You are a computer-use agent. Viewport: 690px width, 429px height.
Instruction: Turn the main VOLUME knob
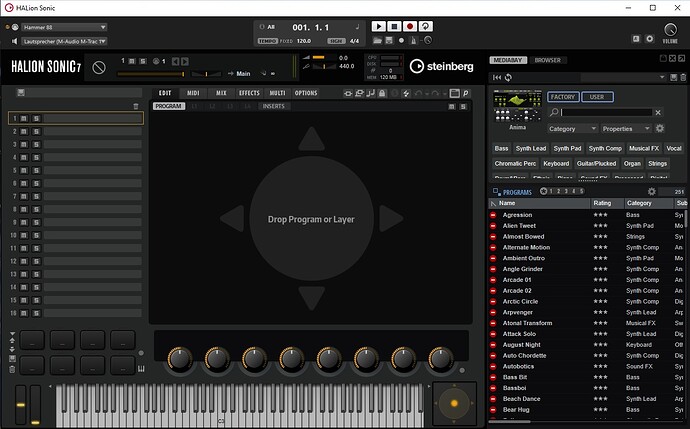click(x=670, y=30)
